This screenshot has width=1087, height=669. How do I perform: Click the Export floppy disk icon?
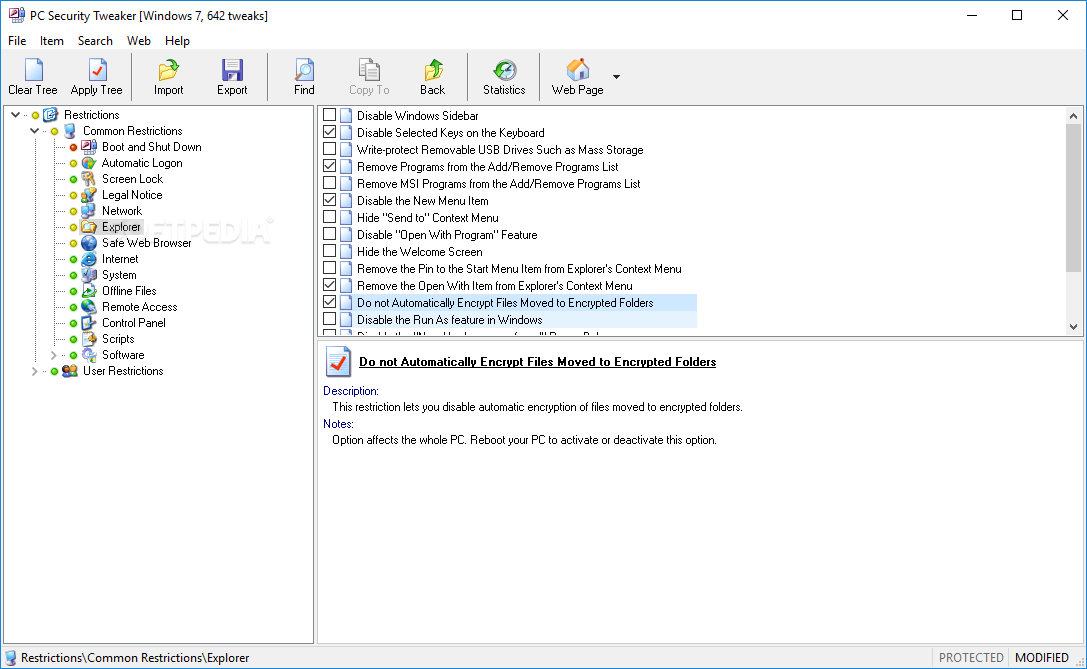point(232,70)
